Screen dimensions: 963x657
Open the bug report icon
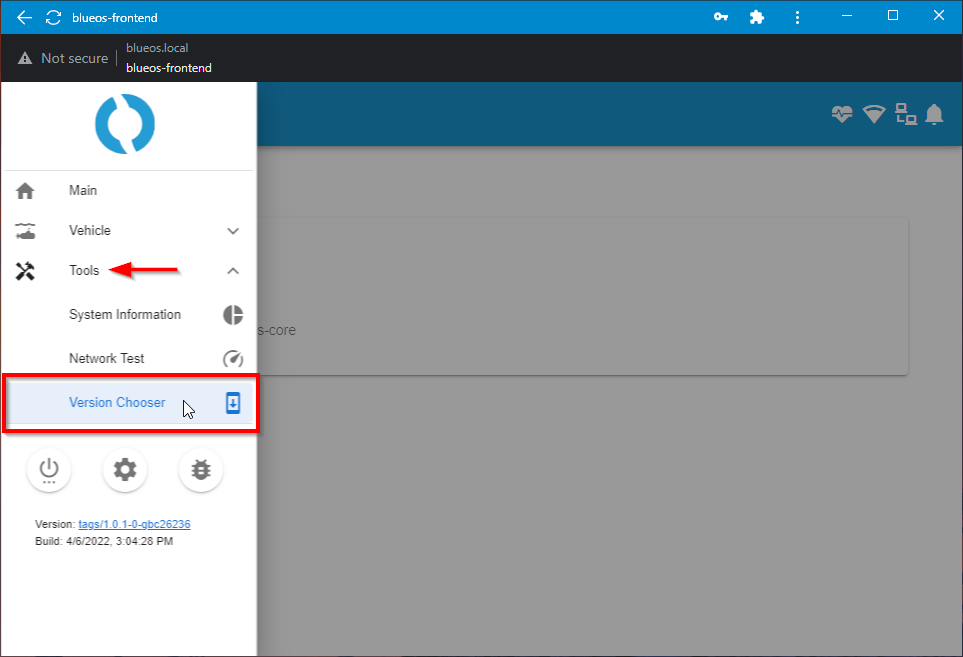(201, 470)
